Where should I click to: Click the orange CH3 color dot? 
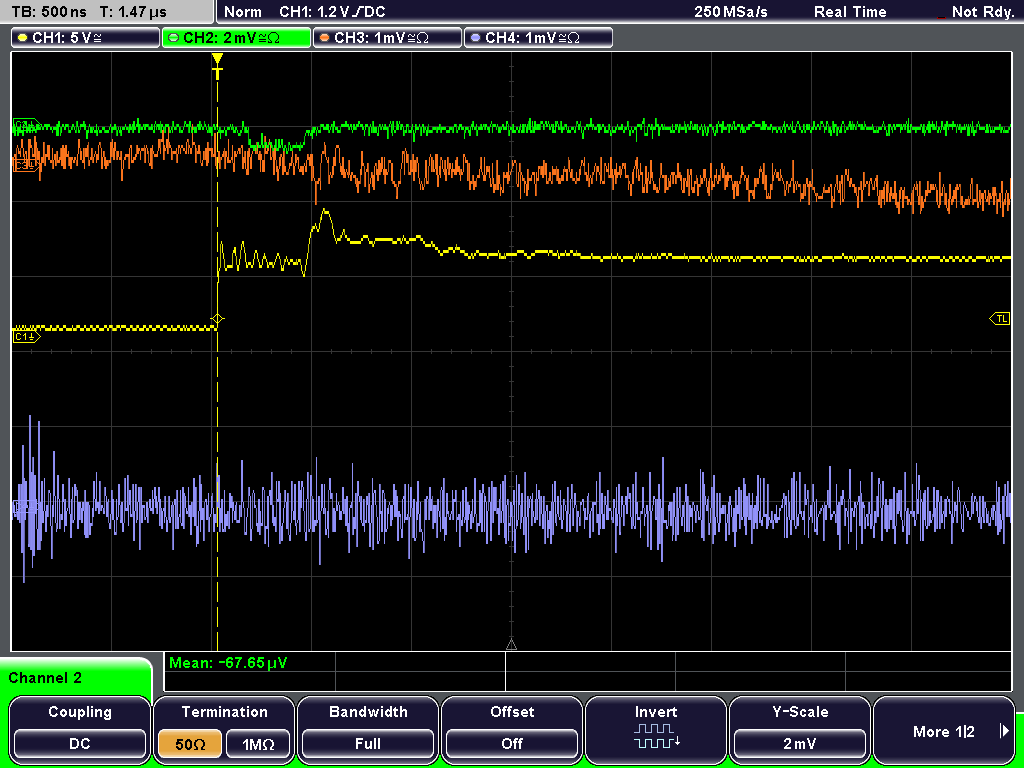coord(325,38)
